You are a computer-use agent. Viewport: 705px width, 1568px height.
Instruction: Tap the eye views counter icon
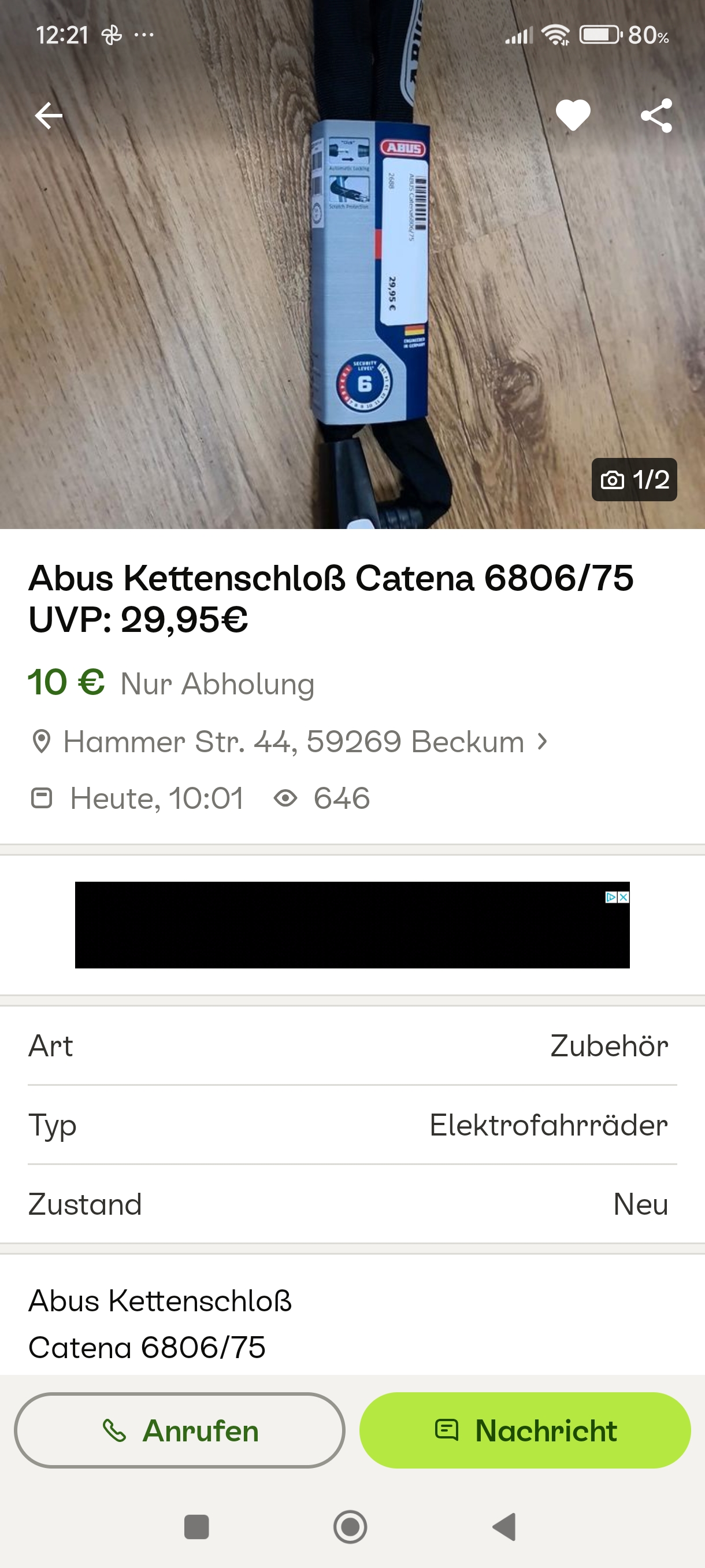pyautogui.click(x=285, y=798)
